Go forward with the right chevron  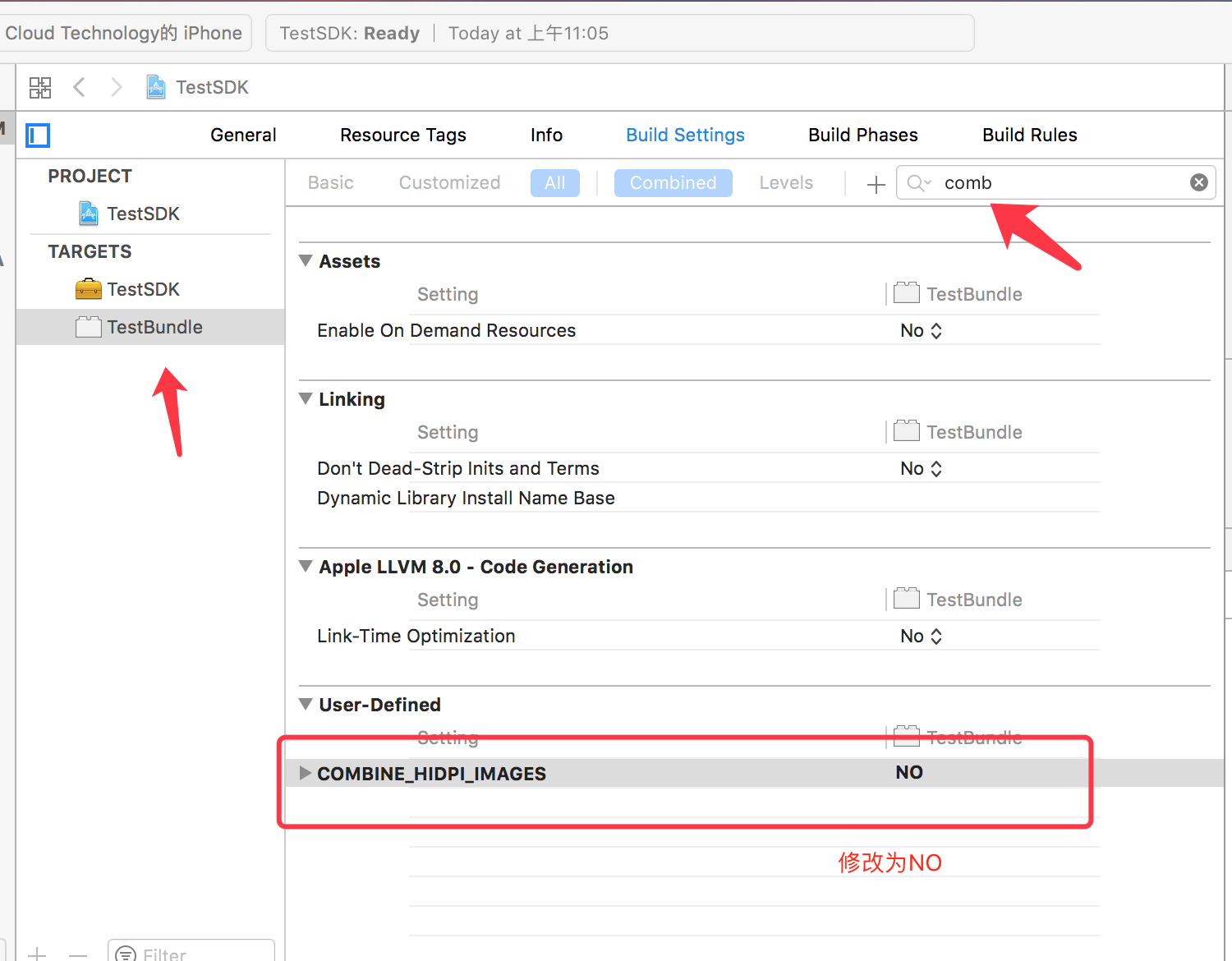click(116, 87)
